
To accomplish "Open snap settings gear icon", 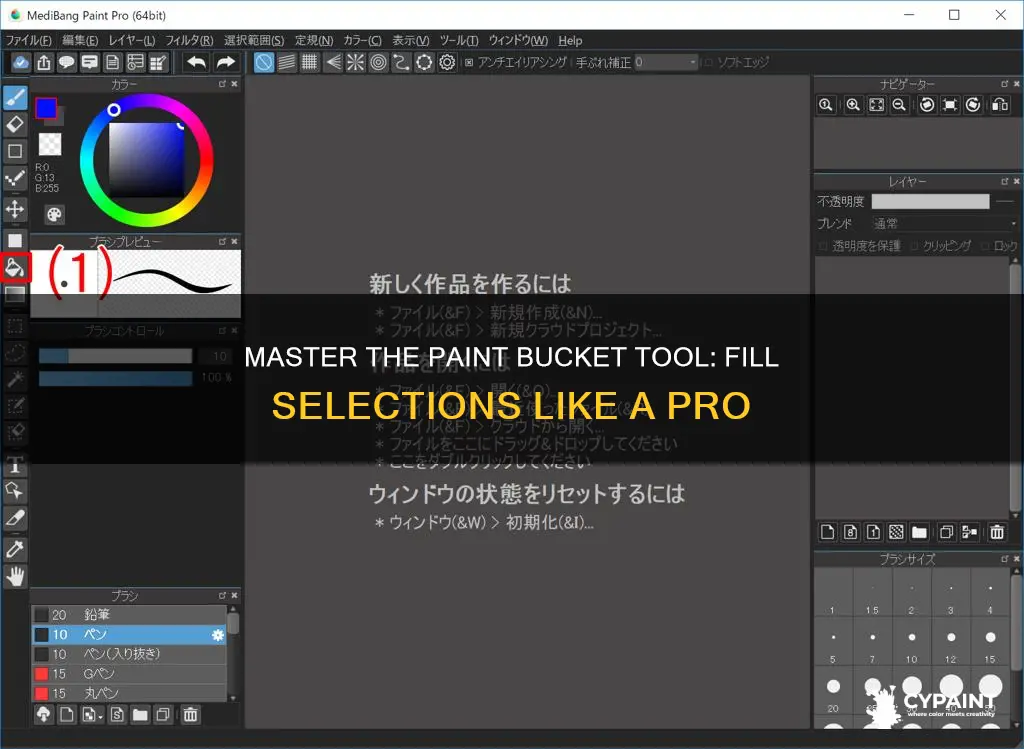I will coord(447,63).
